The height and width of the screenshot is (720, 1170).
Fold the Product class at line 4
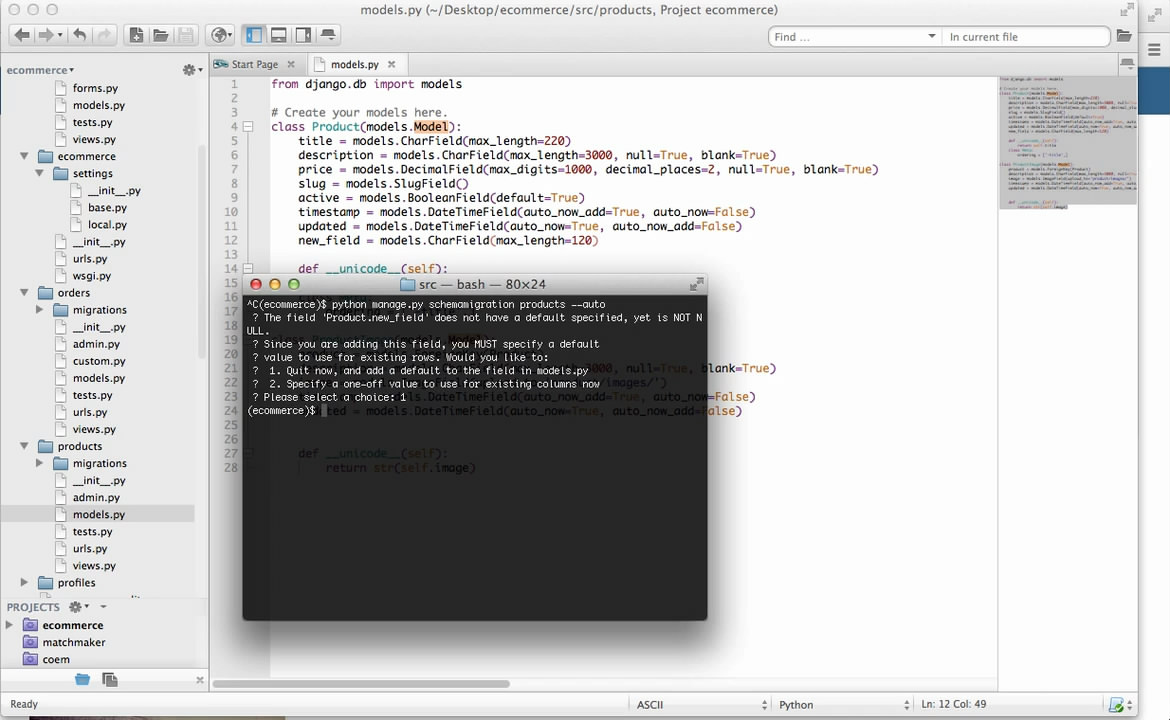tap(248, 127)
